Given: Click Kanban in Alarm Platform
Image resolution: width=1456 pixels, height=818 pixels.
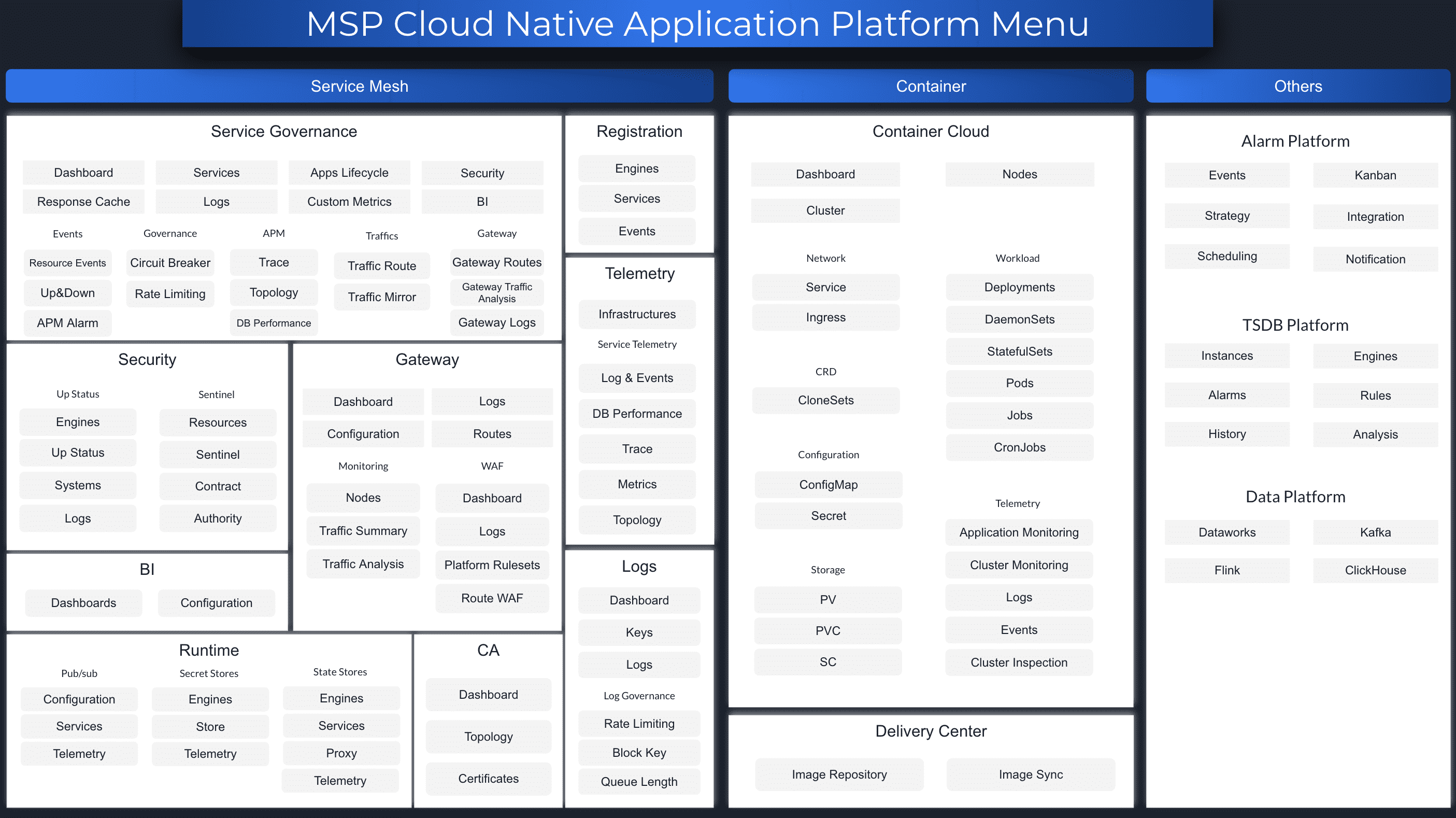Looking at the screenshot, I should (1375, 175).
